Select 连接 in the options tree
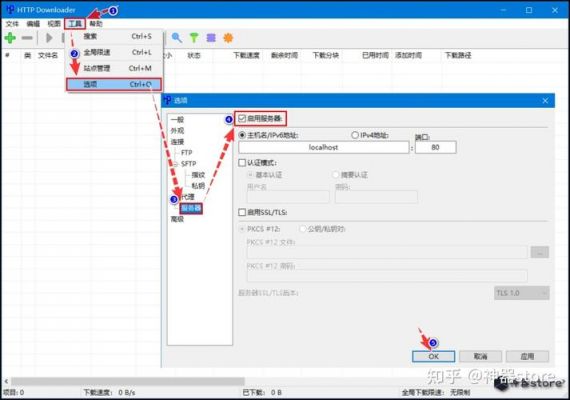The height and width of the screenshot is (400, 570). click(x=177, y=142)
